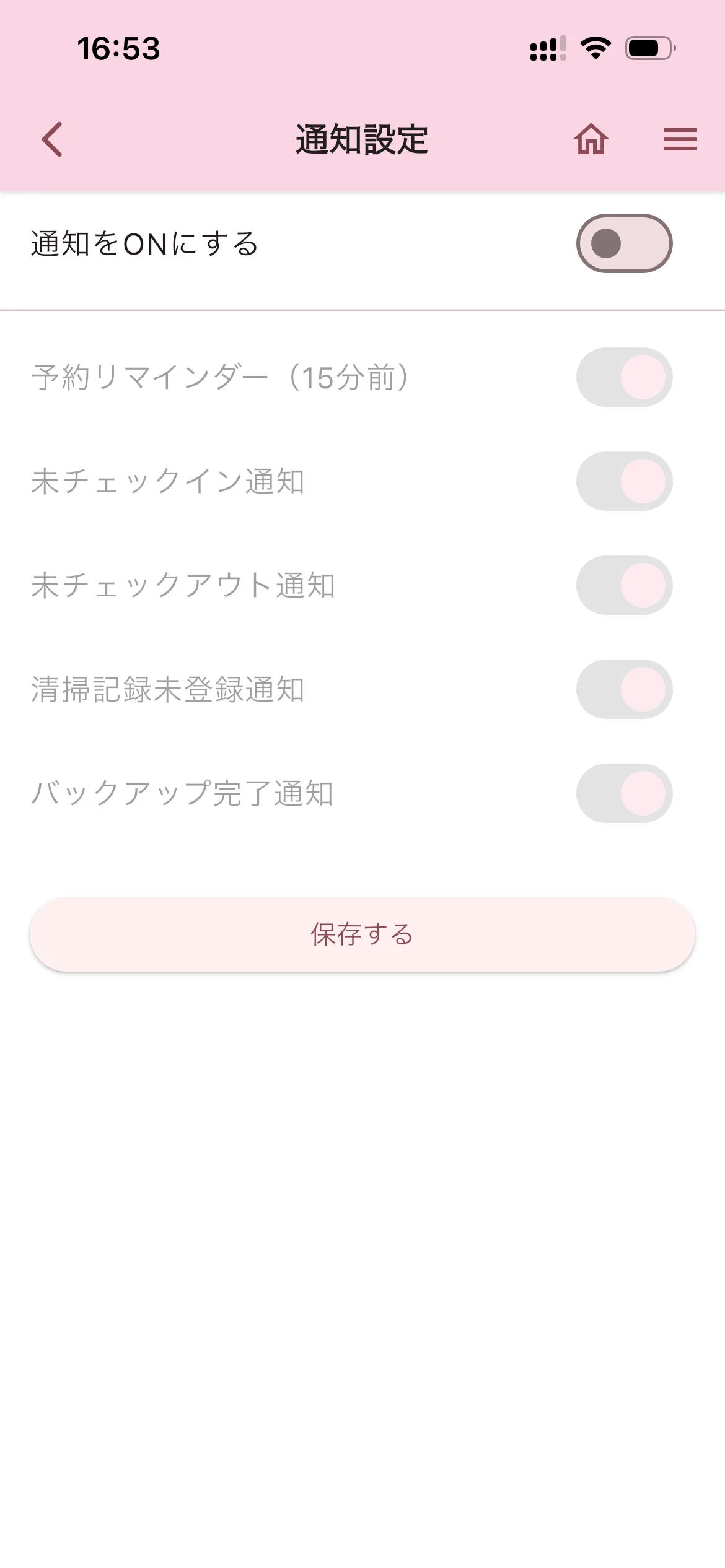Tap the Wi-Fi status icon
This screenshot has width=725, height=1568.
tap(595, 48)
